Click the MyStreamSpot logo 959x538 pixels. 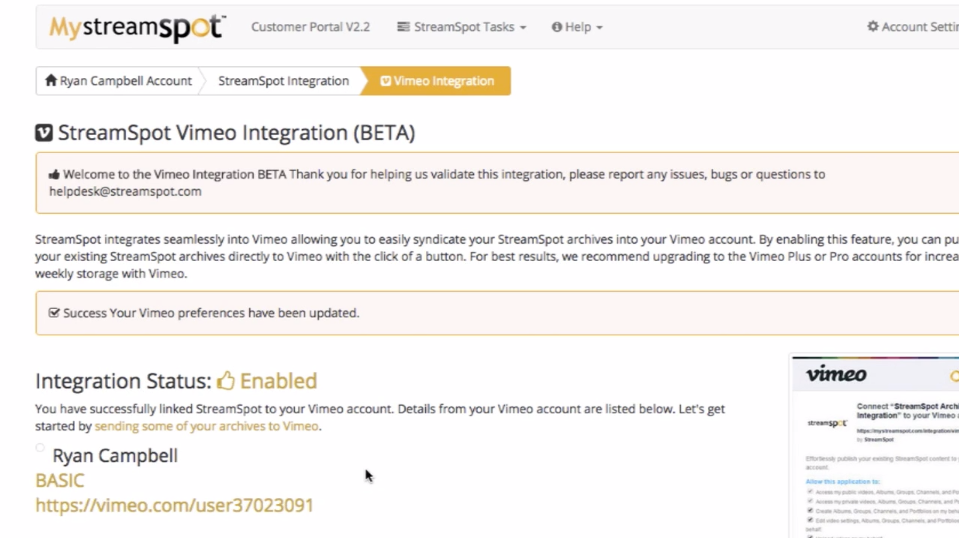138,28
